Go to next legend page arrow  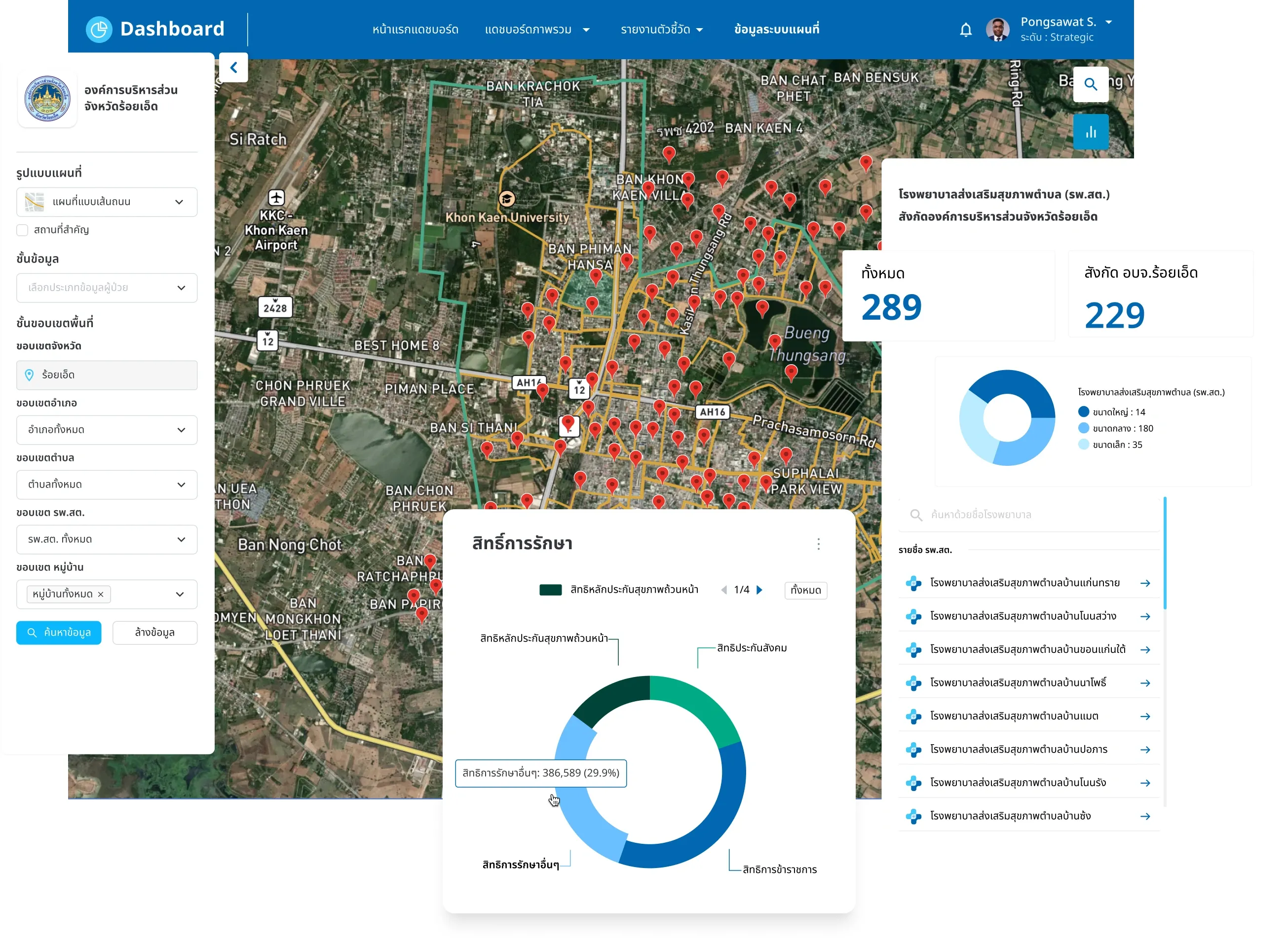(759, 590)
